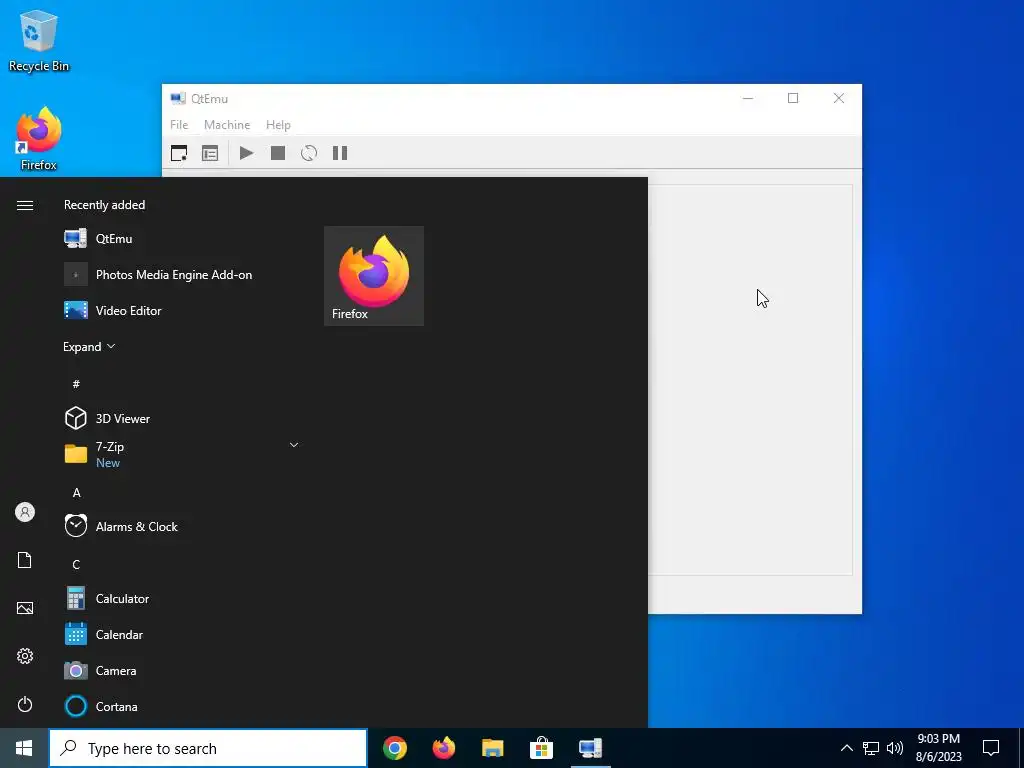The image size is (1024, 768).
Task: Click the Recently added heading
Action: pos(104,205)
